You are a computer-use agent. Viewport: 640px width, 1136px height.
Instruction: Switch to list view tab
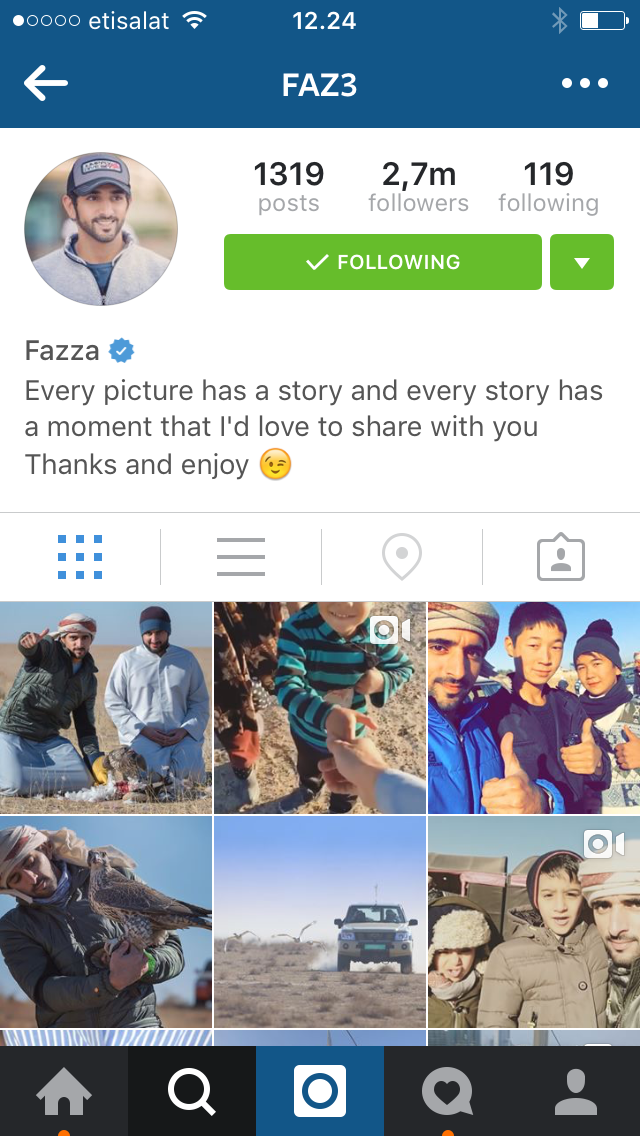coord(241,556)
